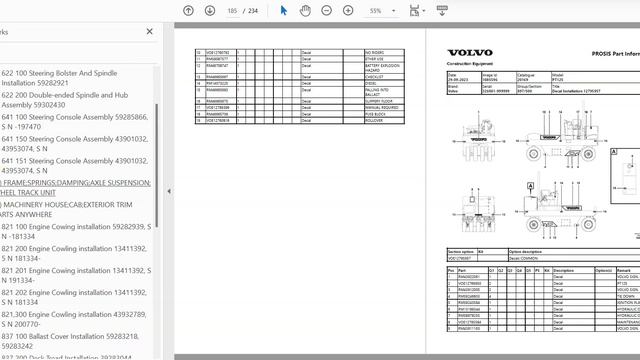
Task: Open bookmark 641 100 Steering Console Assembly 59285866
Action: point(74,122)
